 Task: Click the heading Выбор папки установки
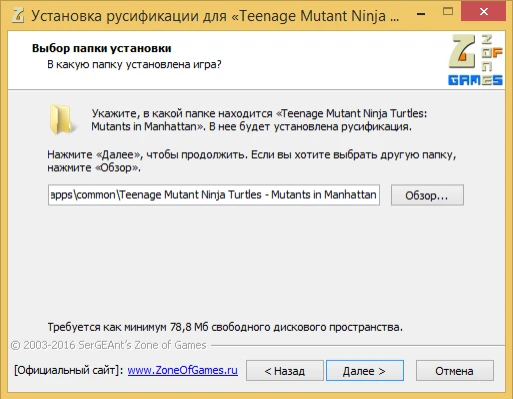102,48
